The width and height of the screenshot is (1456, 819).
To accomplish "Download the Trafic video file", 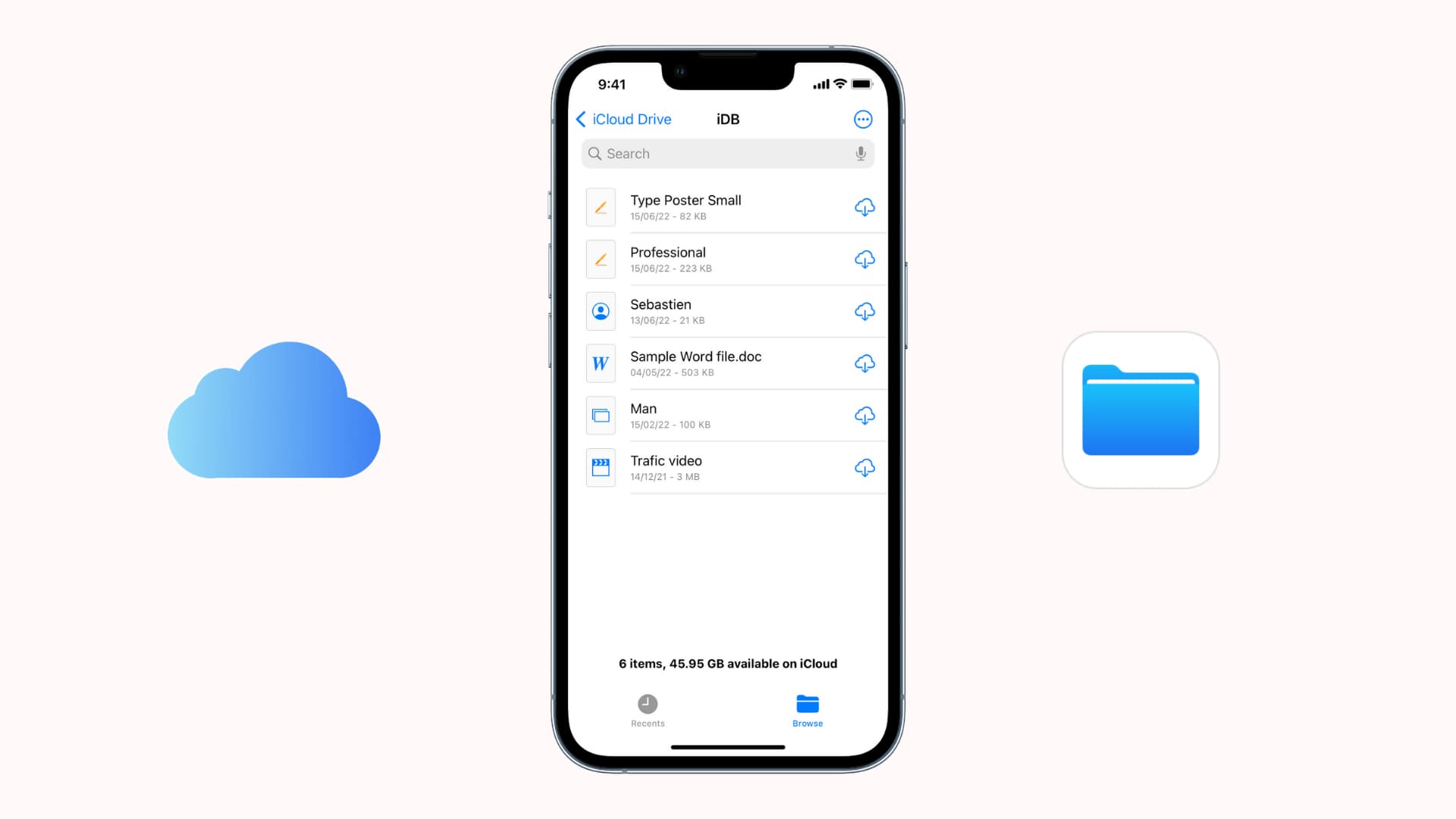I will [862, 467].
